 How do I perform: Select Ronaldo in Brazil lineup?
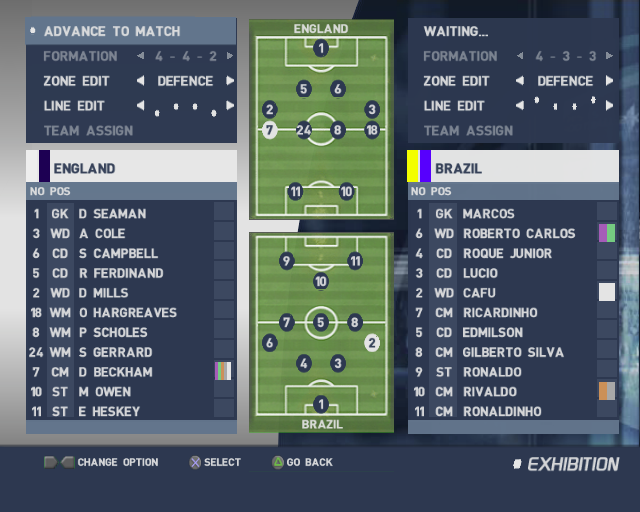[490, 372]
